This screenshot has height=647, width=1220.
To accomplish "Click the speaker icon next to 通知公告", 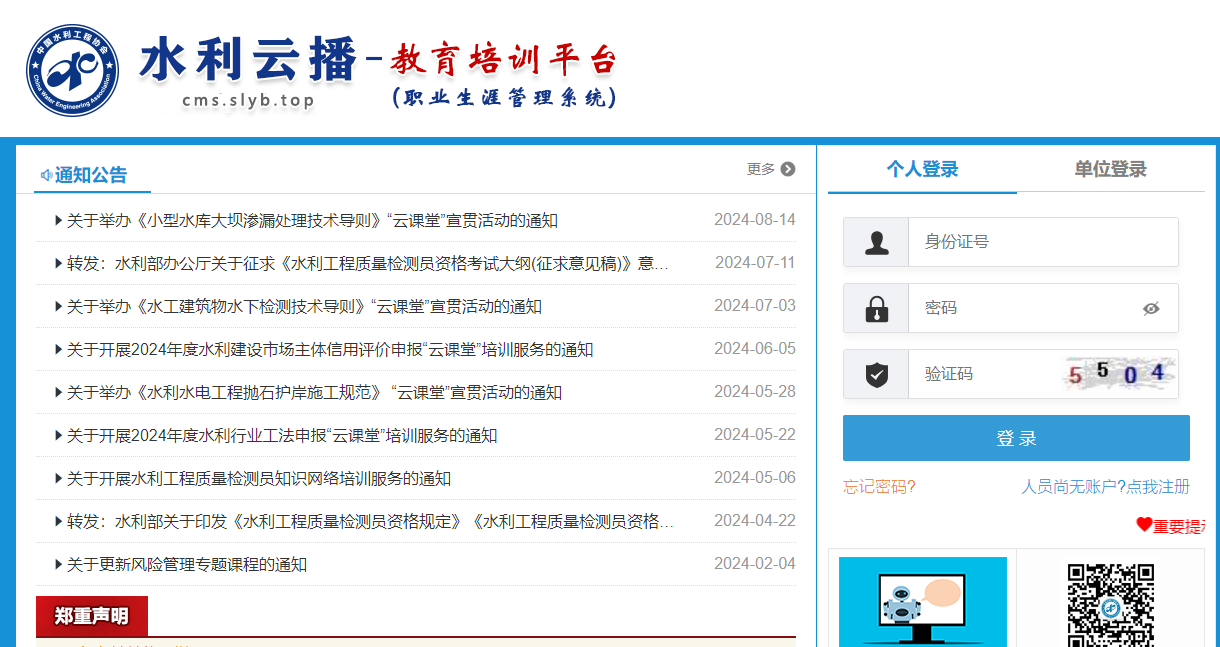I will [45, 175].
